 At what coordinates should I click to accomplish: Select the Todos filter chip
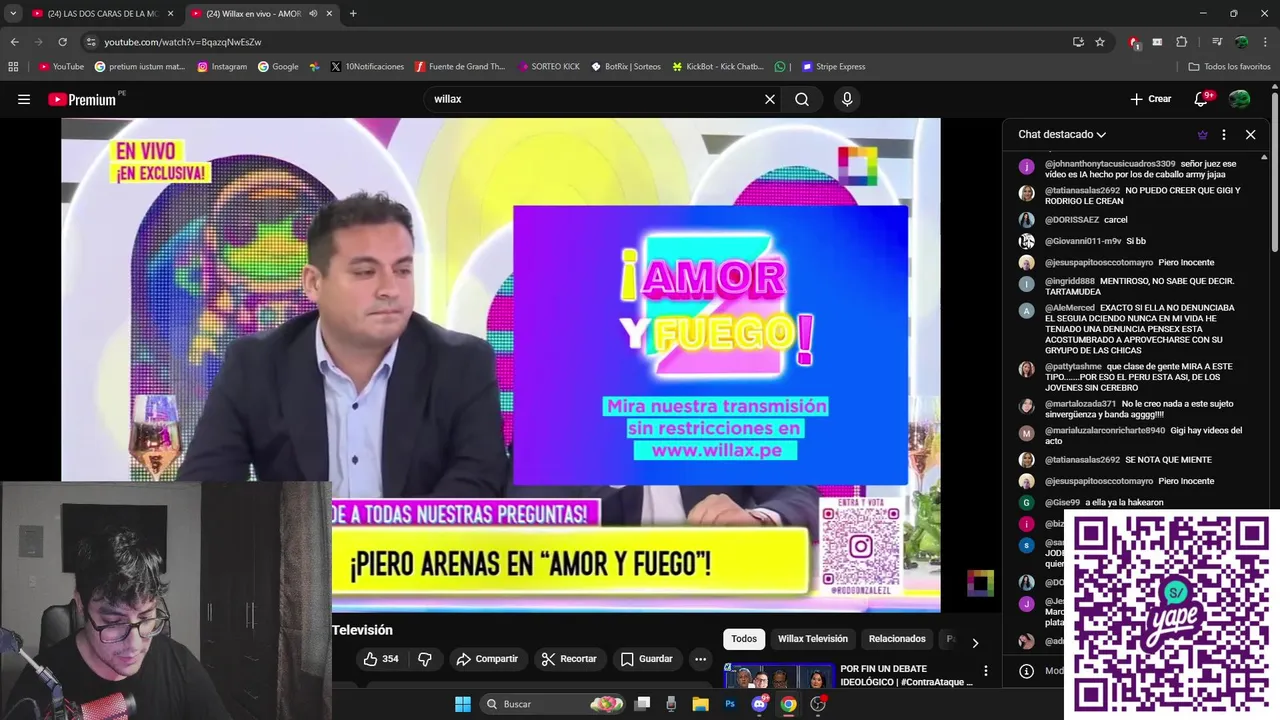pos(744,639)
